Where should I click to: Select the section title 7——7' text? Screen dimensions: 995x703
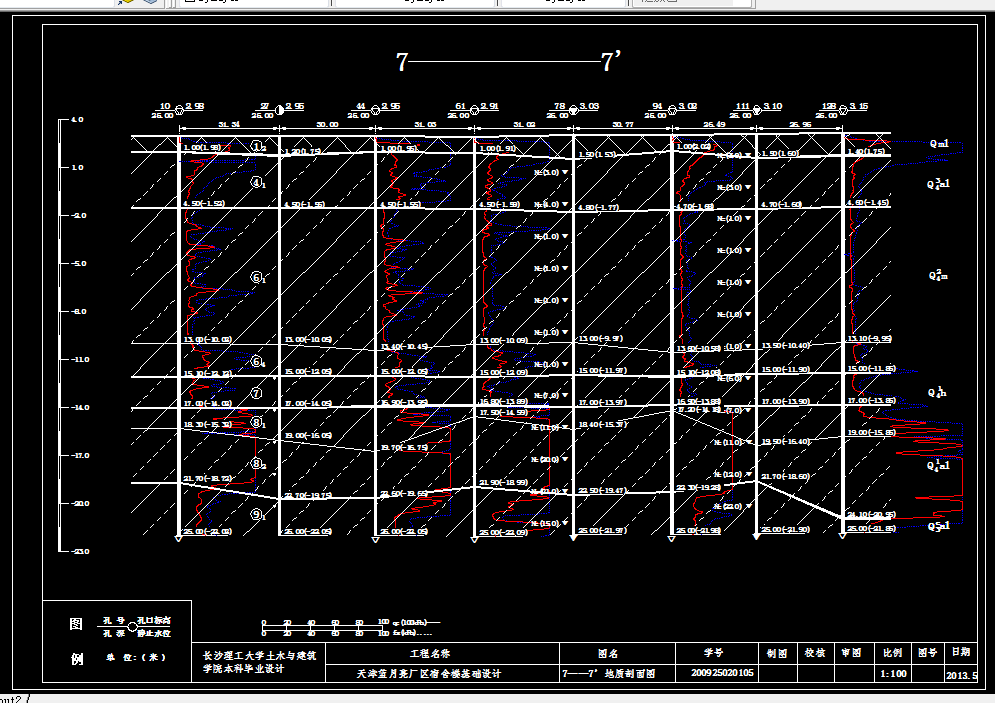coord(508,62)
